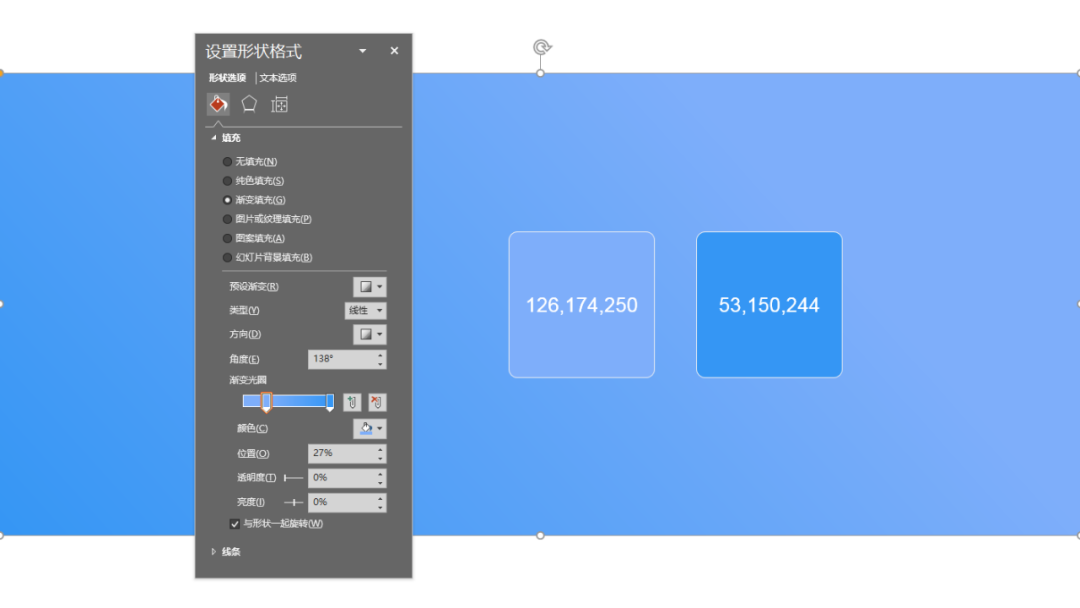Screen dimensions: 1080x608
Task: Increase the 角度 angle with up spinner
Action: [x=380, y=355]
